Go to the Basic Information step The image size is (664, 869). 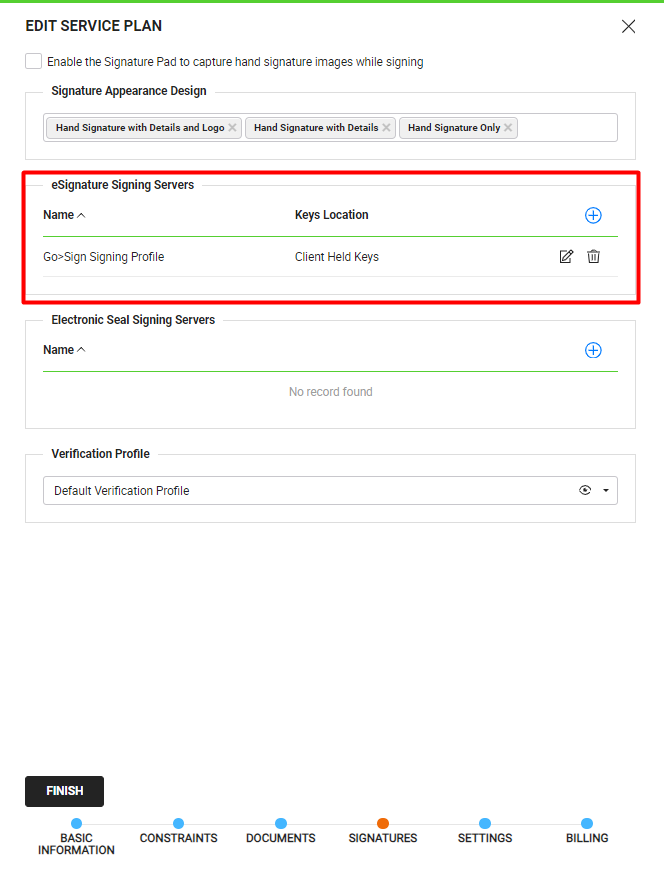76,825
